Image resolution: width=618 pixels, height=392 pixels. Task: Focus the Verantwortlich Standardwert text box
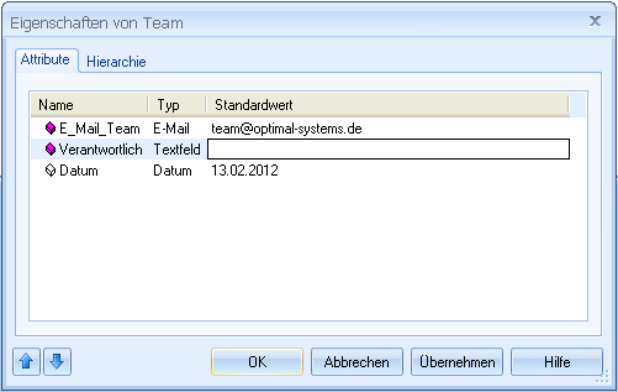point(388,149)
